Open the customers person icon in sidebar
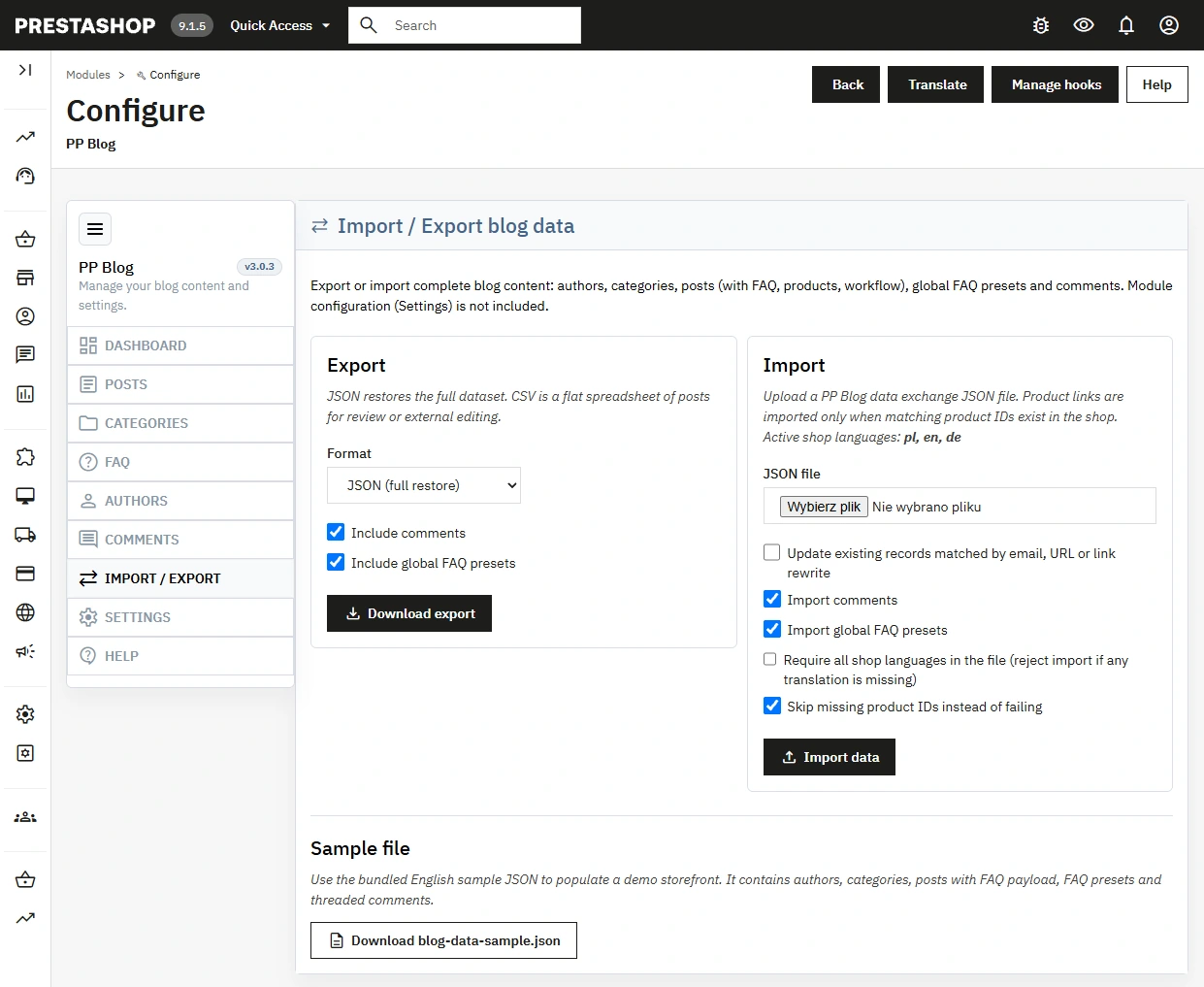This screenshot has height=987, width=1204. (25, 316)
